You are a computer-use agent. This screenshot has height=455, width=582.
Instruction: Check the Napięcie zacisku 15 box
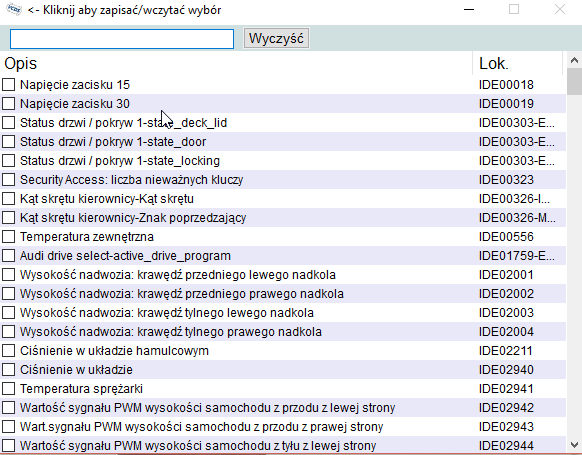pyautogui.click(x=9, y=85)
